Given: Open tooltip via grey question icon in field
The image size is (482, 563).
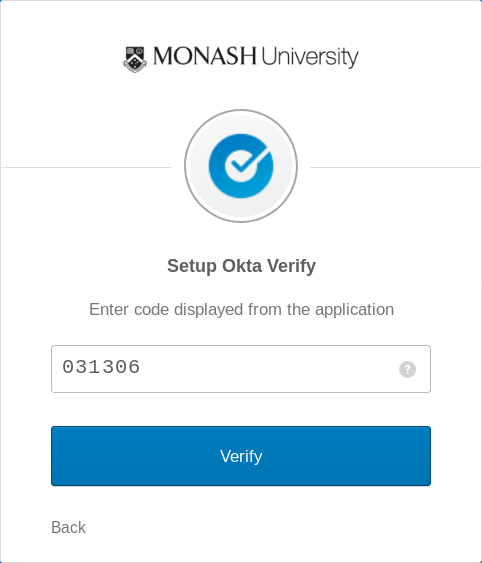Looking at the screenshot, I should pos(407,369).
